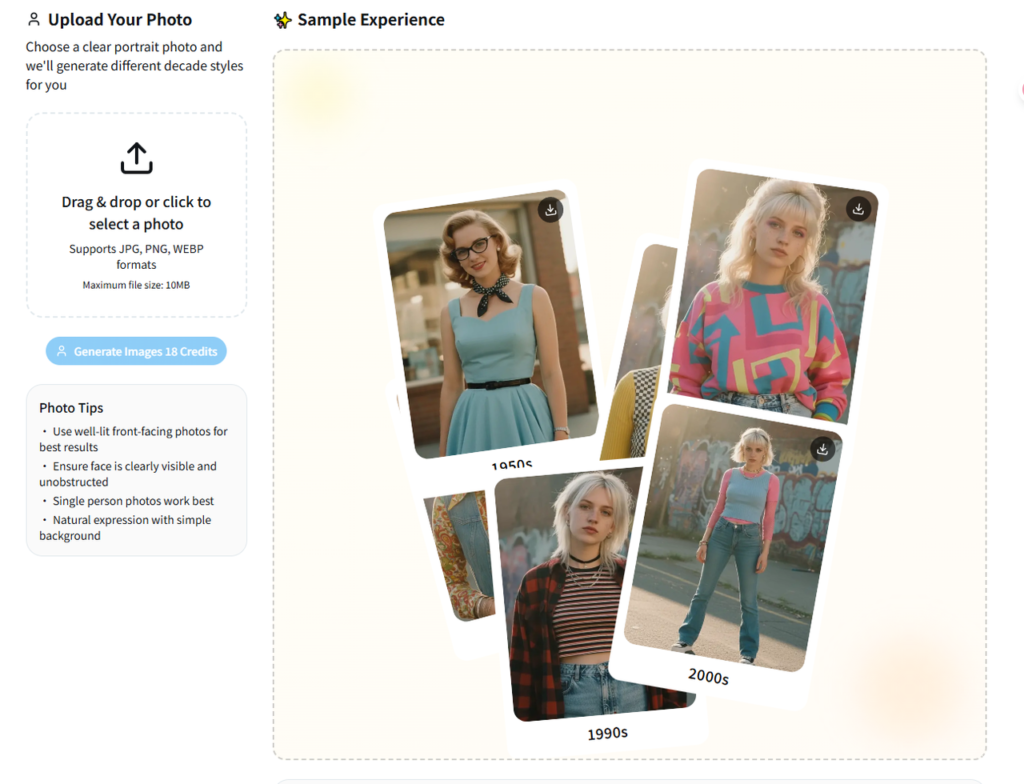
Task: Download the pink geometric sweater photo
Action: [x=858, y=208]
